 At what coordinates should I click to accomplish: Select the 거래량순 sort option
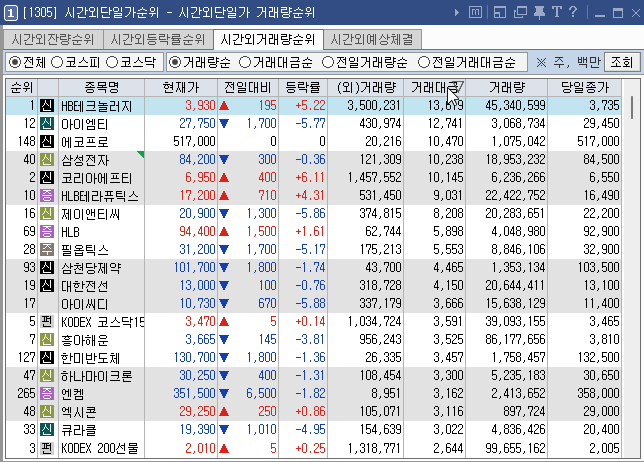tap(175, 62)
